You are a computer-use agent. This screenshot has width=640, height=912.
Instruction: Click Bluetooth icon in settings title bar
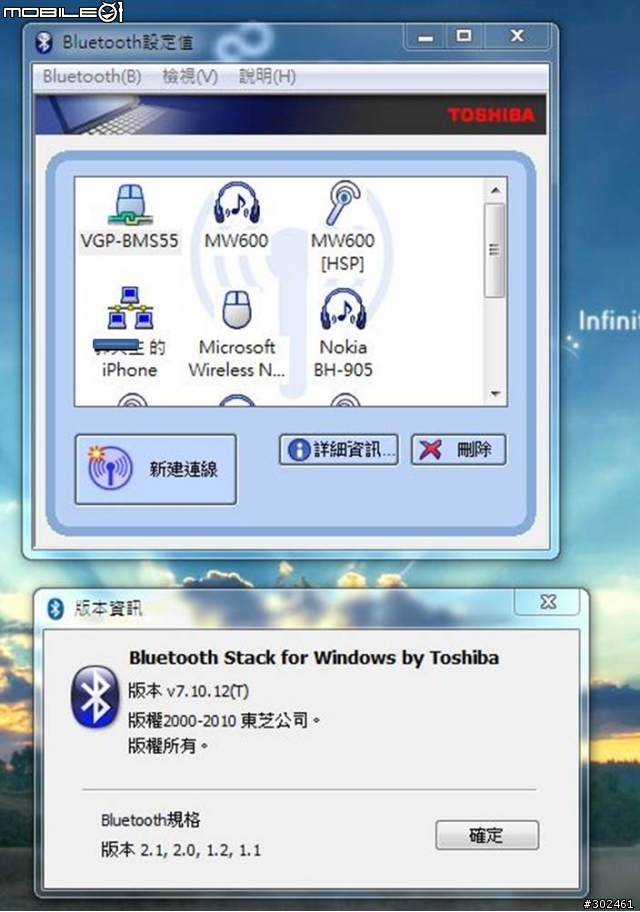pyautogui.click(x=44, y=42)
